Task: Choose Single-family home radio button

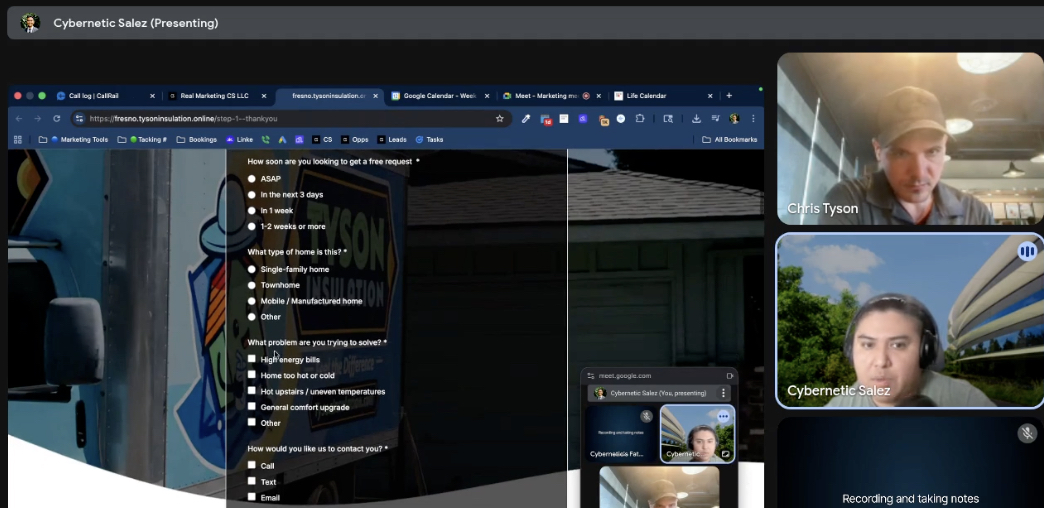Action: pyautogui.click(x=251, y=269)
